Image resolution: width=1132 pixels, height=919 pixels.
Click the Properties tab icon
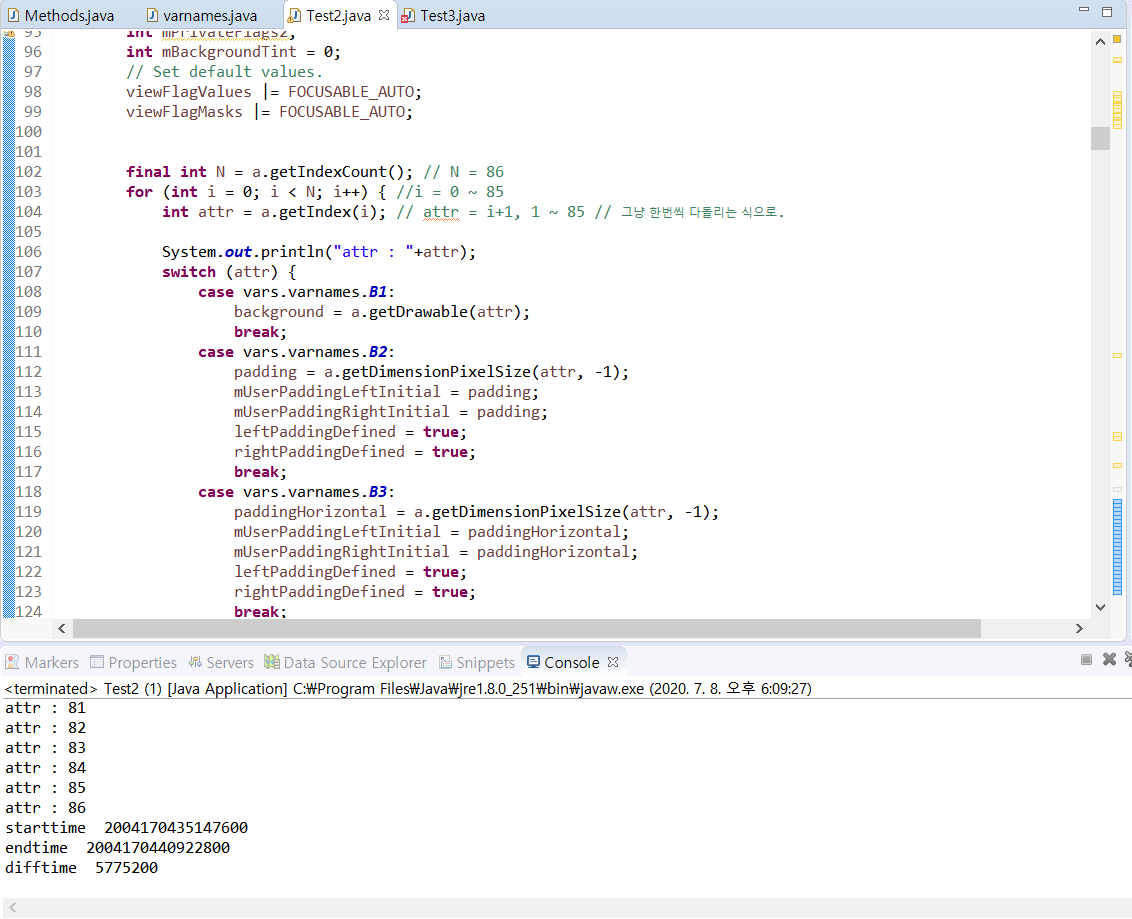pos(97,662)
